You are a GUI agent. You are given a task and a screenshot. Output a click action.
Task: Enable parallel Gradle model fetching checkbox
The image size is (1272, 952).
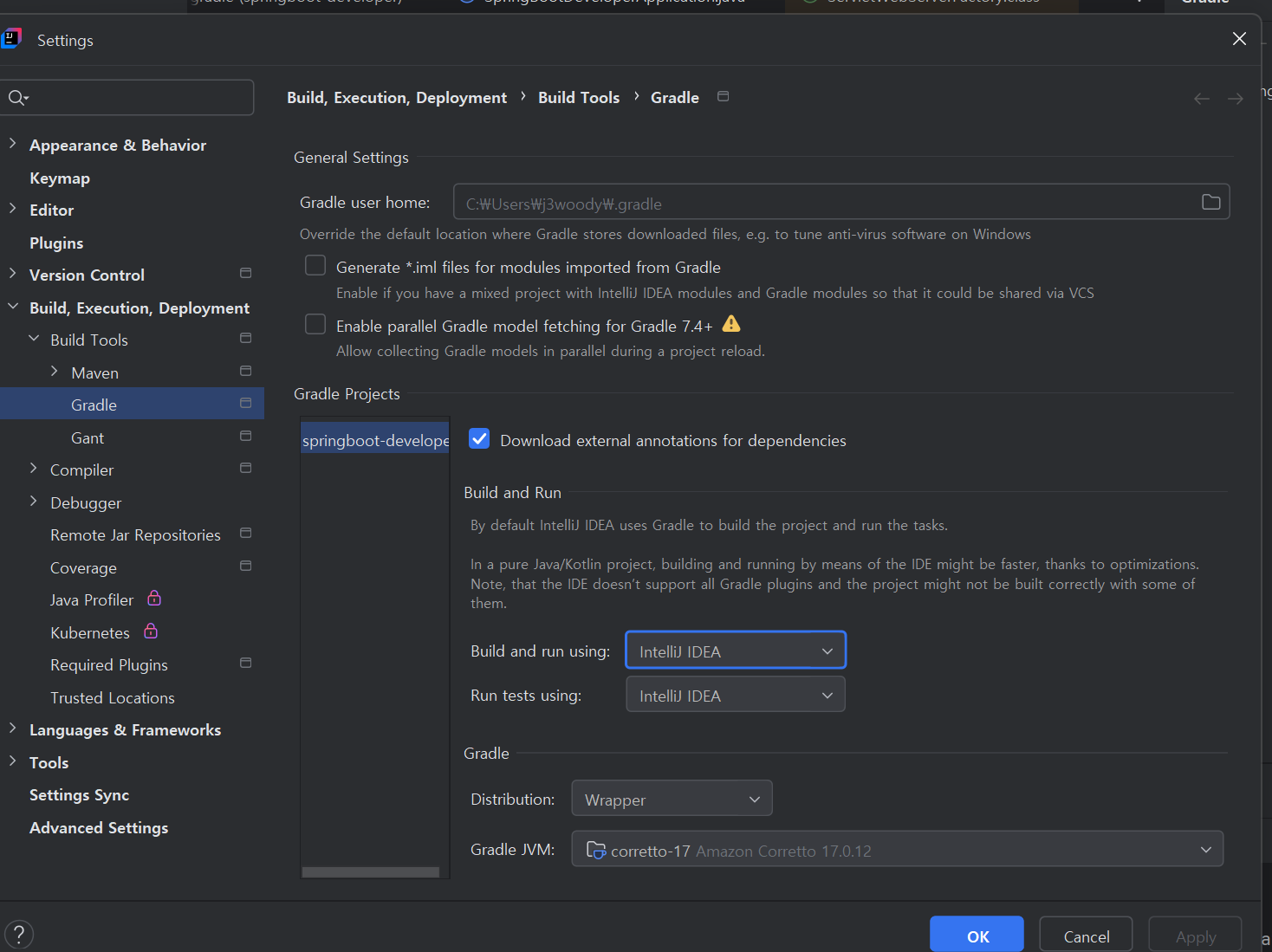coord(315,324)
